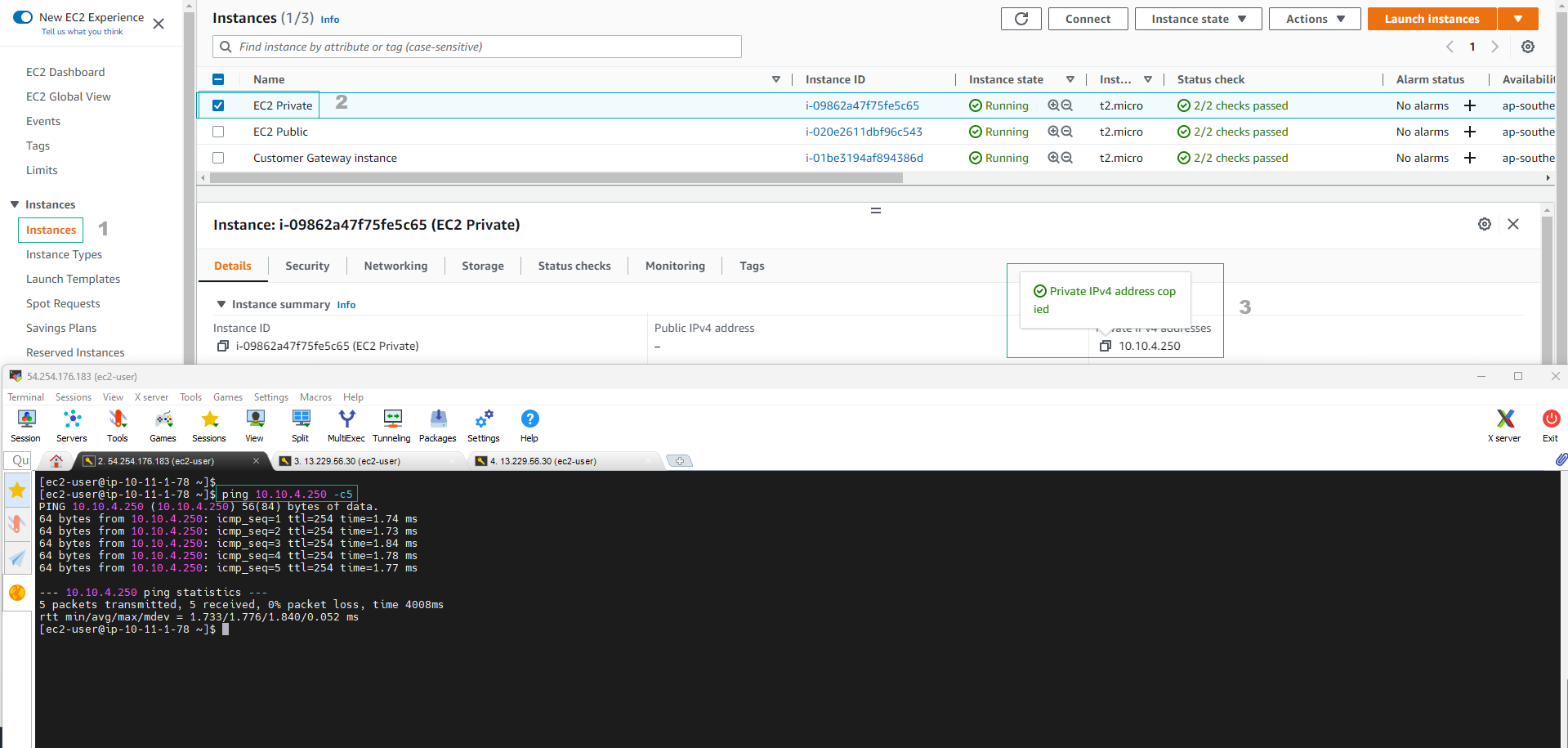Click MobaXterm Exit power icon
Viewport: 1568px width, 748px height.
point(1550,425)
